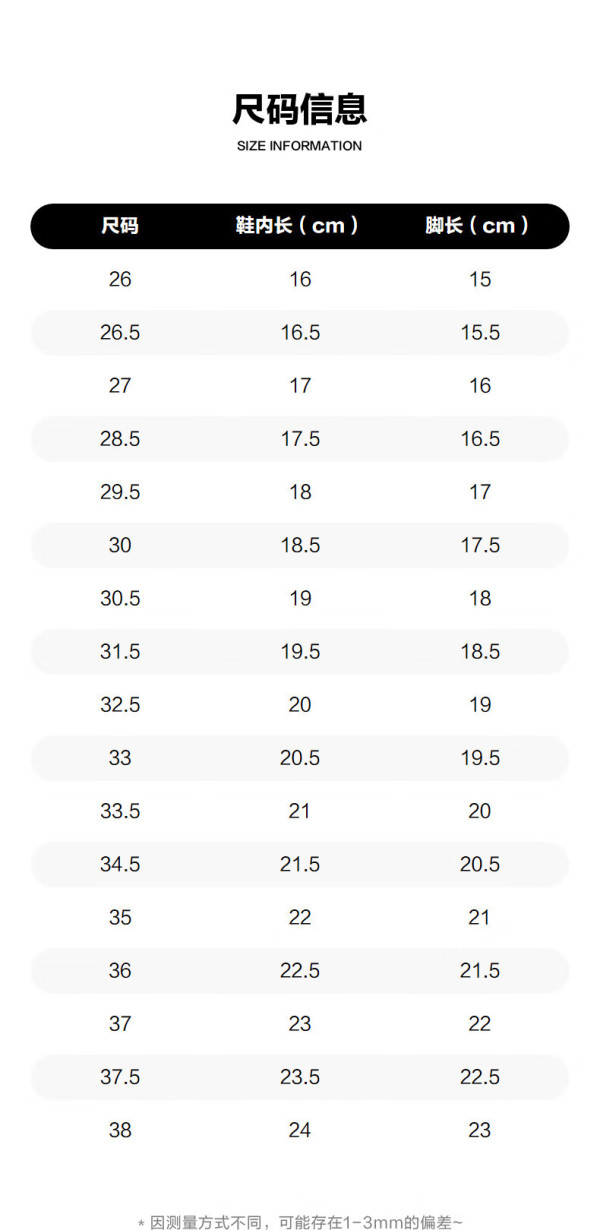Click inner length value 24
600x1230 pixels.
[x=300, y=1130]
